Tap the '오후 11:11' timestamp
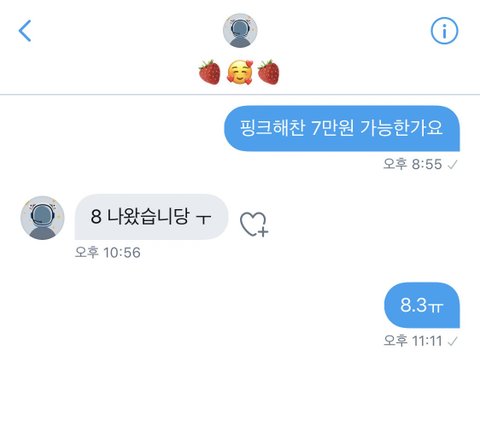The image size is (480, 426). (x=413, y=341)
